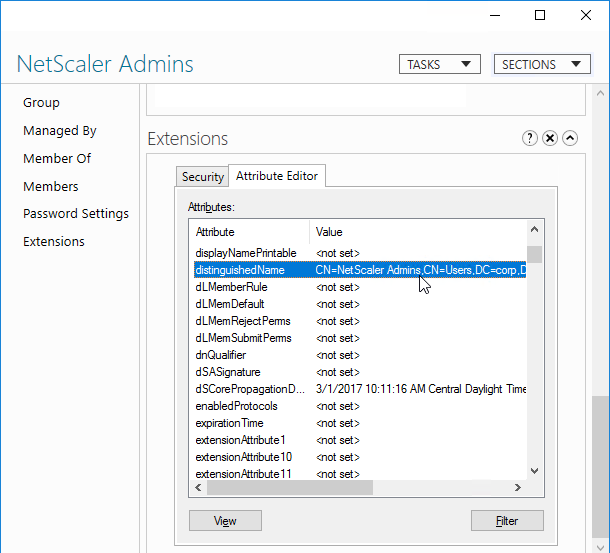Click the main pane scroll up arrow
The image size is (610, 553).
tap(600, 93)
